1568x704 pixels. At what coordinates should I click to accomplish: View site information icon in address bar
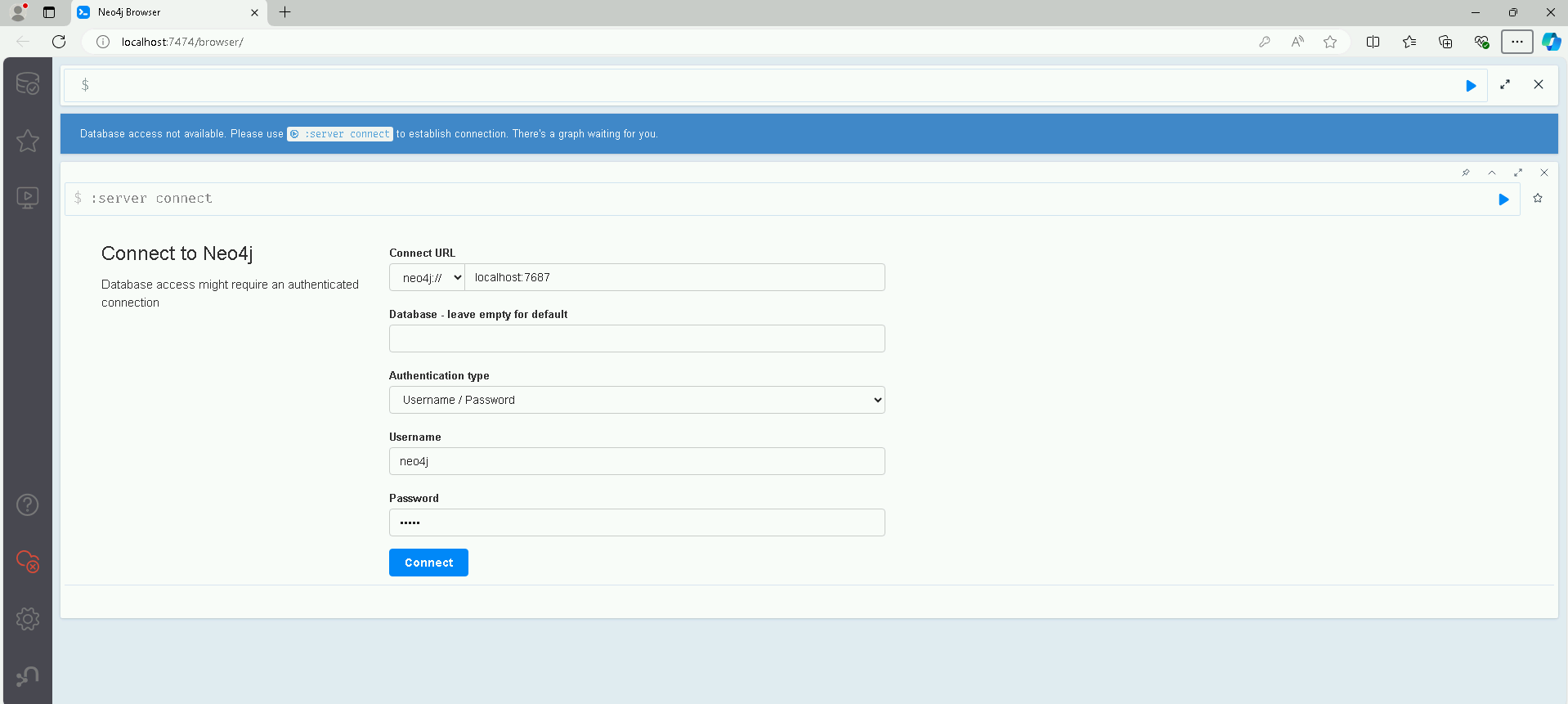(103, 42)
